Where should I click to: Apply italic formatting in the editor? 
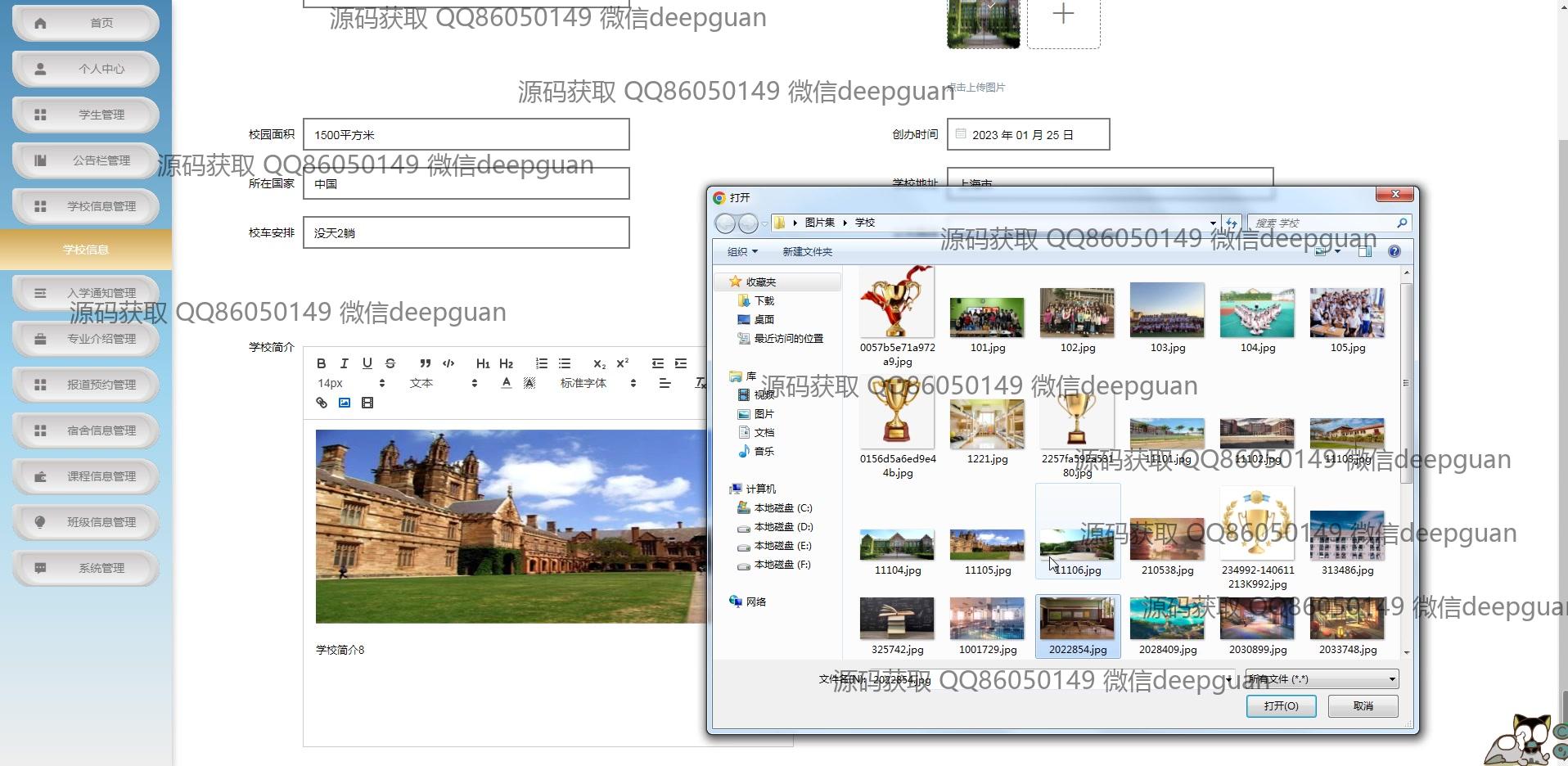click(345, 363)
